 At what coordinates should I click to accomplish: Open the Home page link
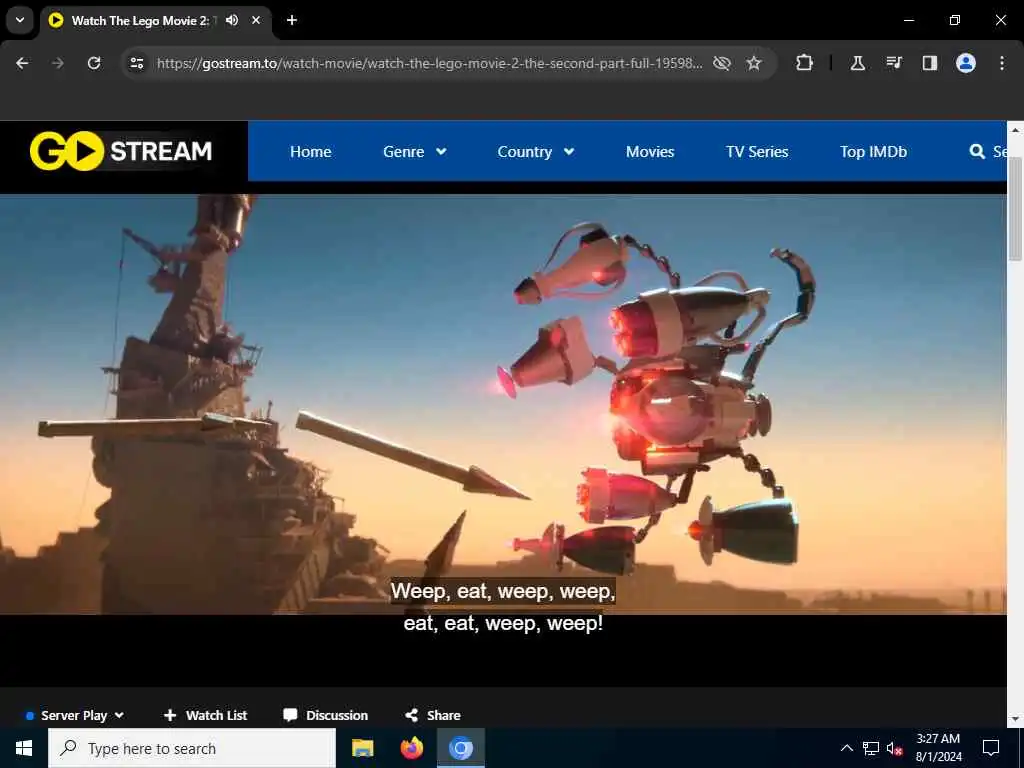[310, 152]
